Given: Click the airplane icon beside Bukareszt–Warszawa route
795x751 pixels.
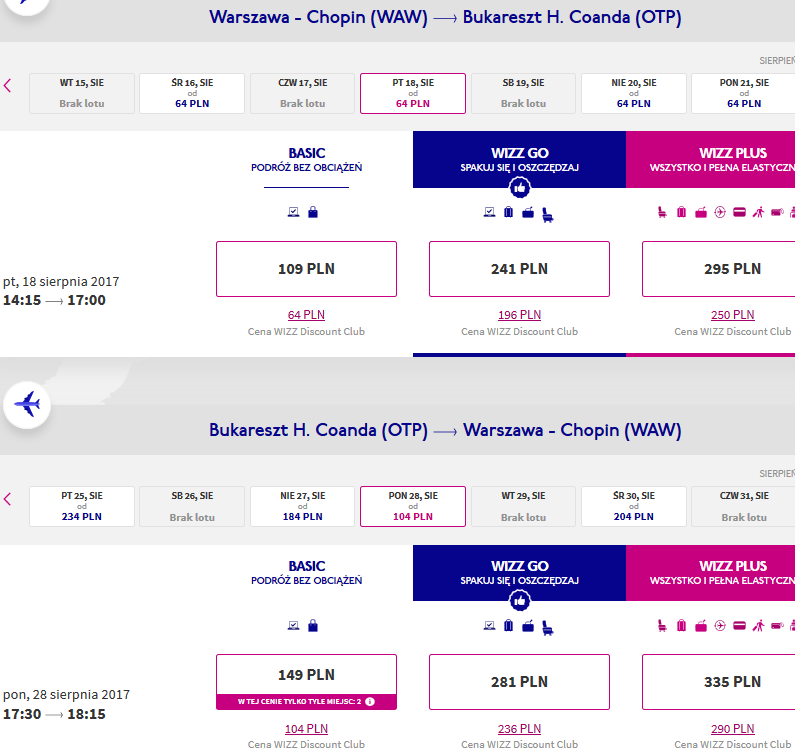Looking at the screenshot, I should tap(27, 405).
